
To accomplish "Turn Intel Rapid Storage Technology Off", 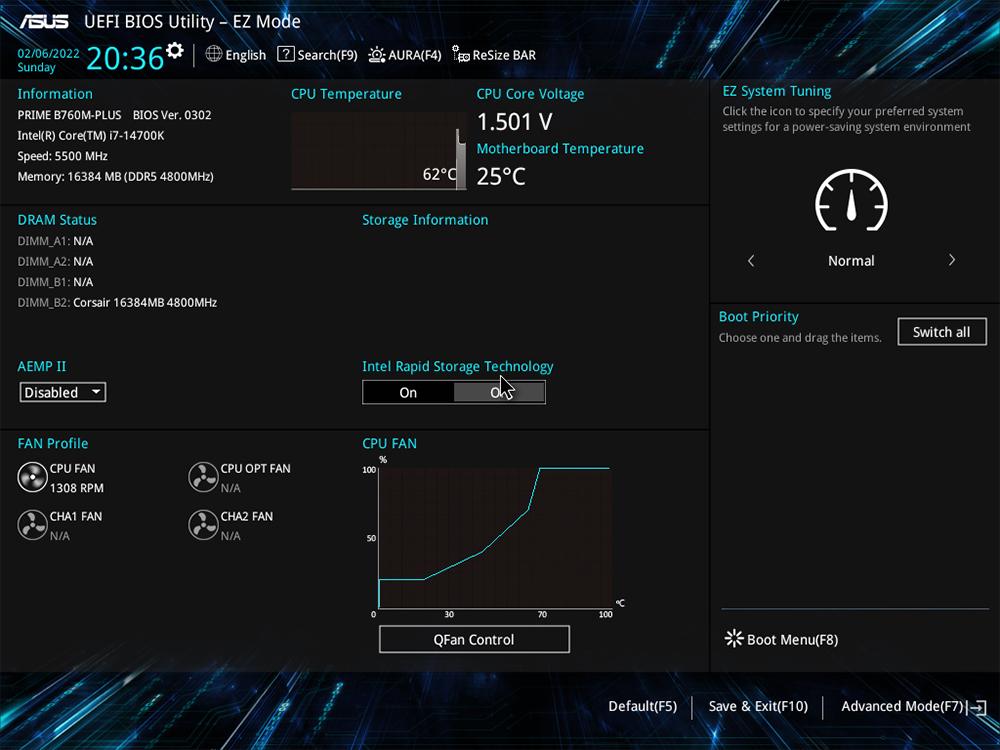I will pos(499,392).
